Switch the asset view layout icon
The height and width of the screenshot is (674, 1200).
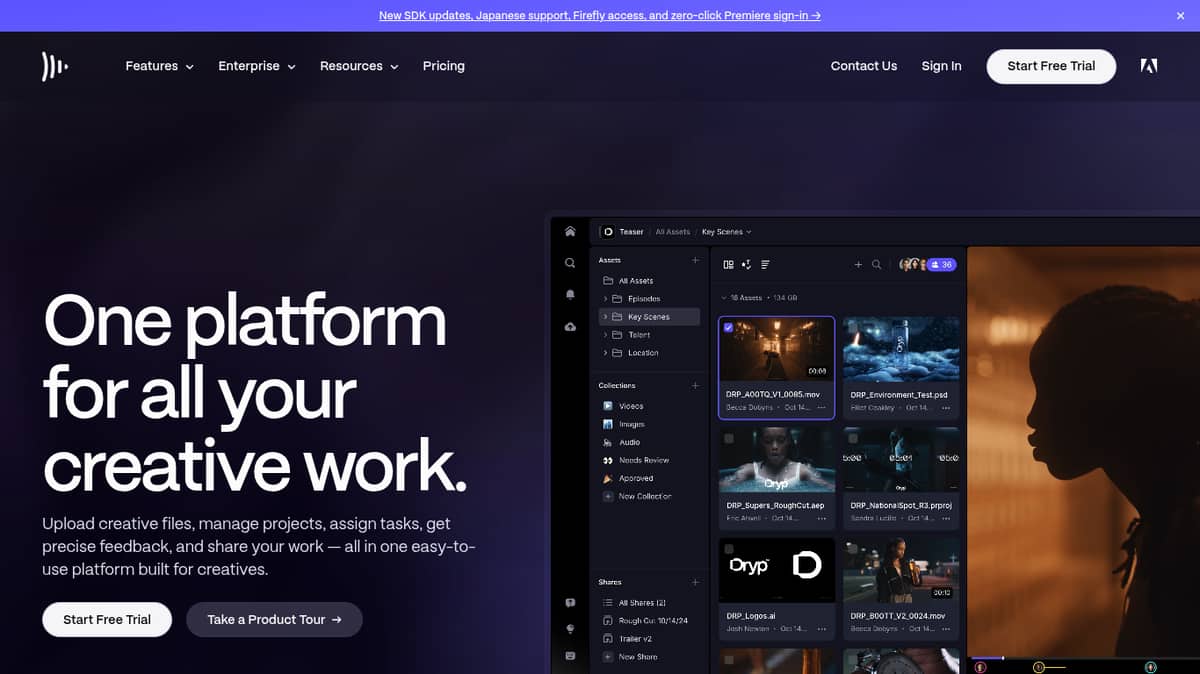pos(729,265)
